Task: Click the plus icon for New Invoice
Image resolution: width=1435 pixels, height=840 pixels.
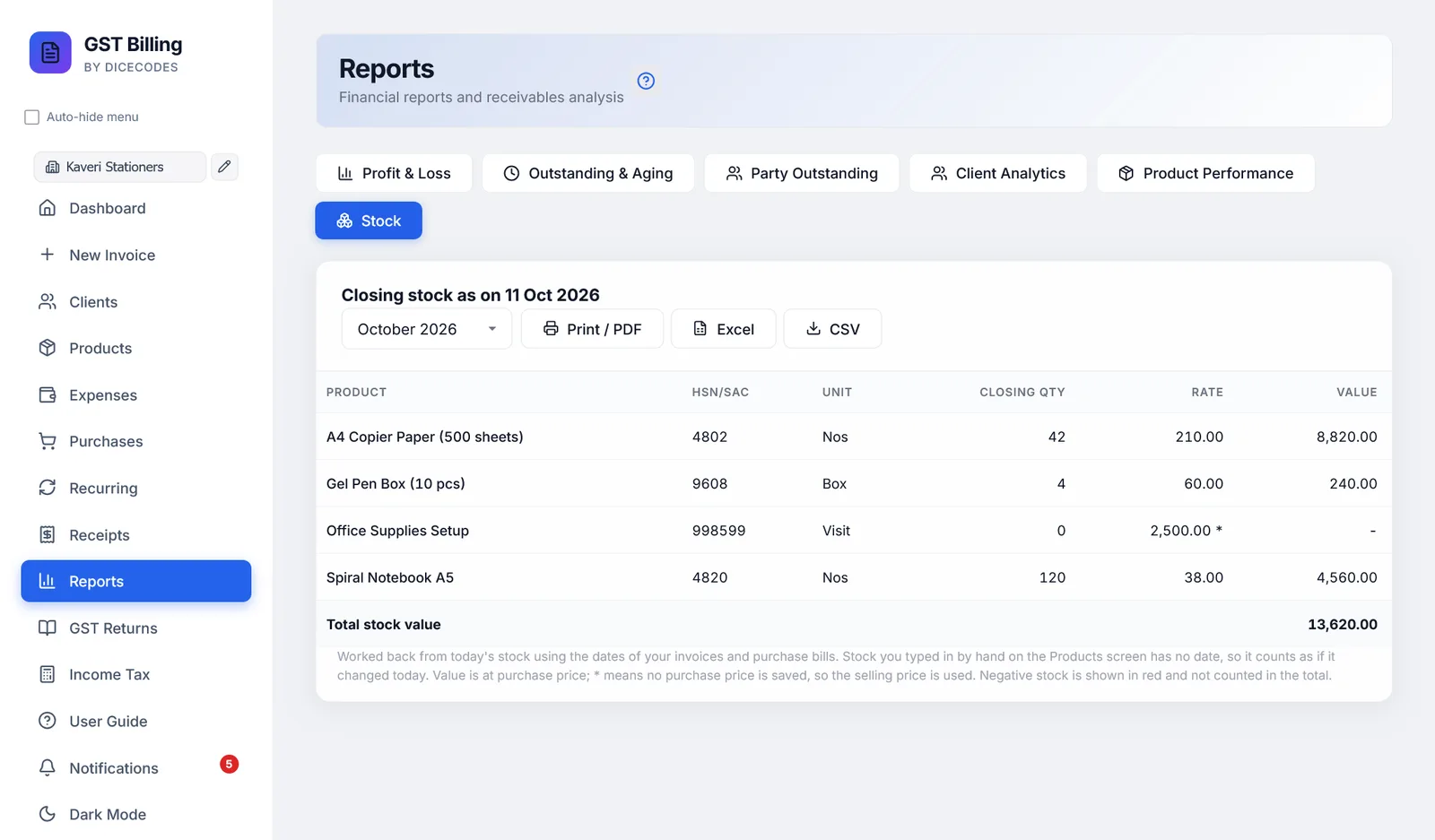Action: (x=48, y=255)
